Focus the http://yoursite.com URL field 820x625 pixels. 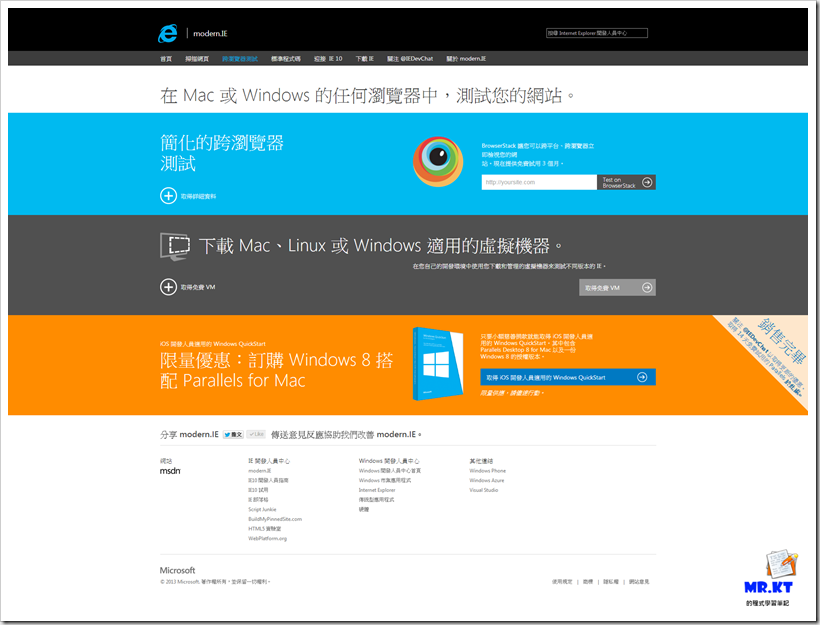539,182
